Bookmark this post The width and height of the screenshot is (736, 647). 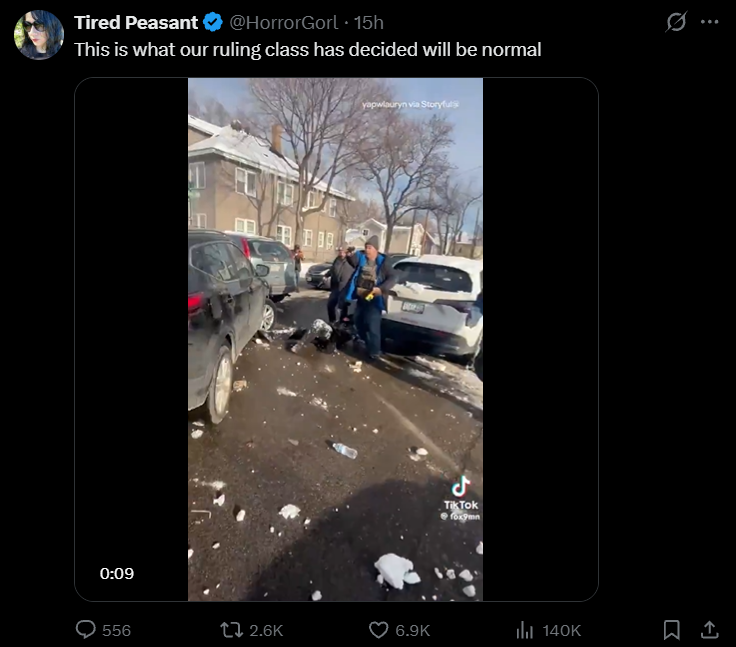pyautogui.click(x=672, y=630)
